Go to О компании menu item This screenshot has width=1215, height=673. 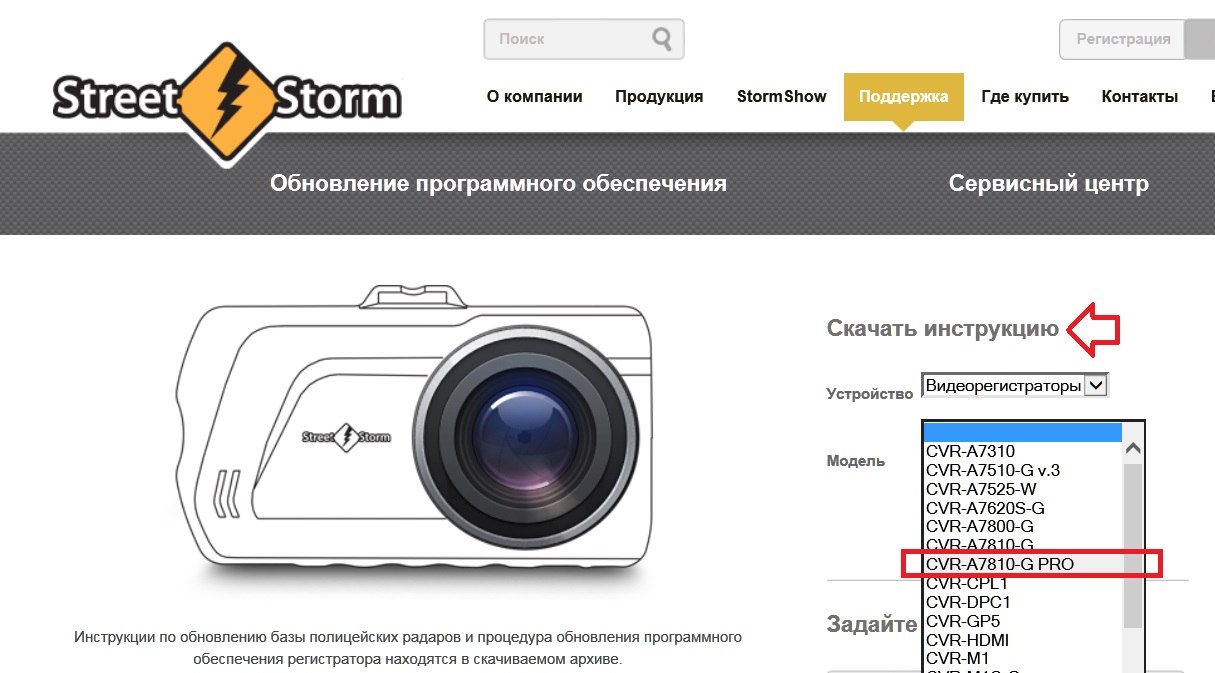534,97
